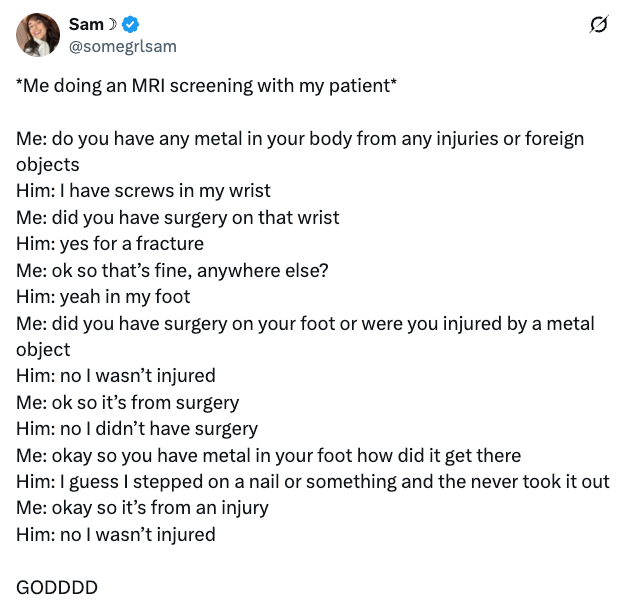Click the last 'no I wasn't injured' line
This screenshot has width=619, height=613.
(x=115, y=534)
